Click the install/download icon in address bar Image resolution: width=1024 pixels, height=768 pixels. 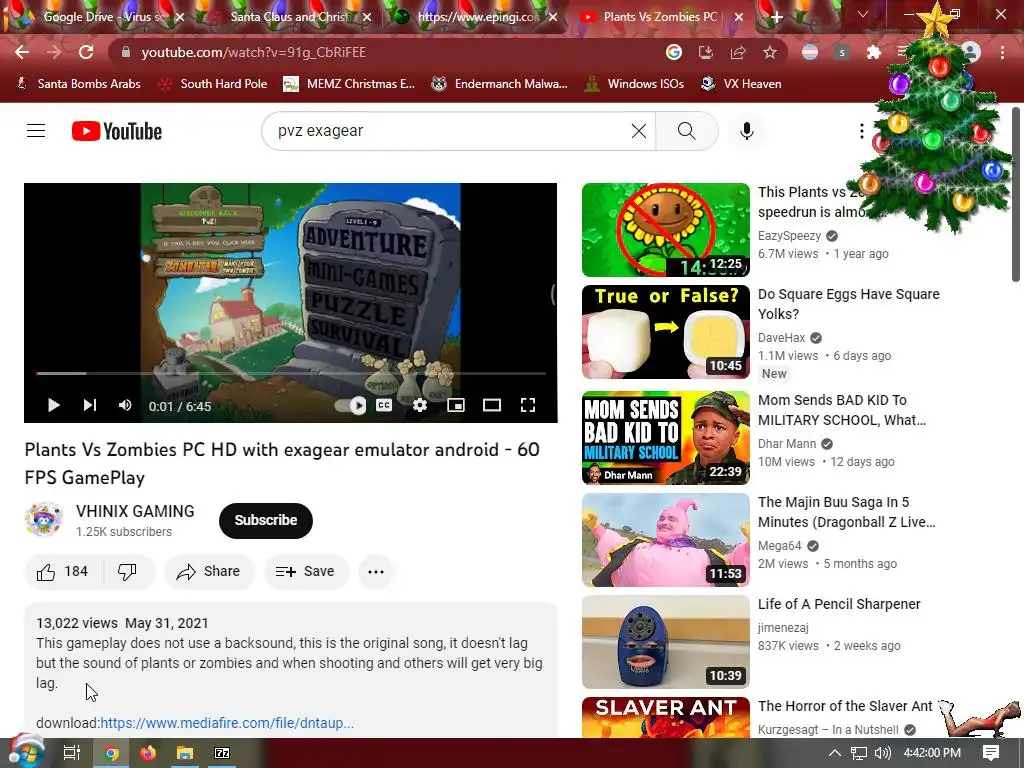(x=706, y=52)
